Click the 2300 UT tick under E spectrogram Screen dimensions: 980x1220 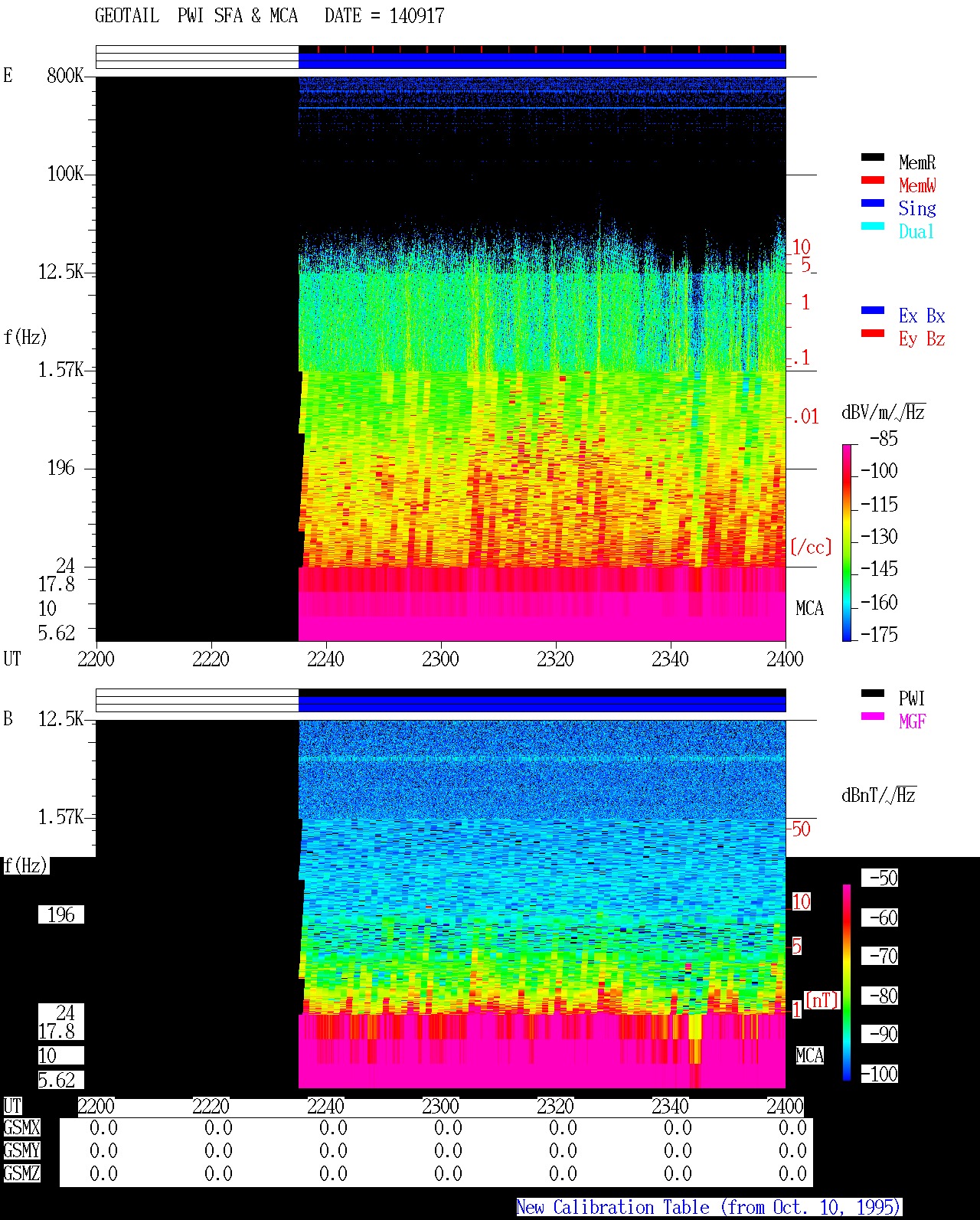pos(440,659)
